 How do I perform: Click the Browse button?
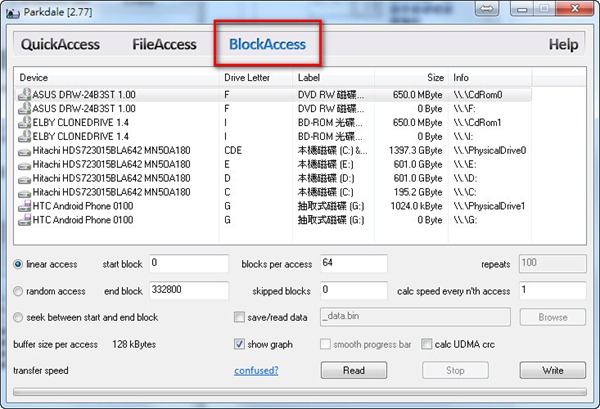553,317
